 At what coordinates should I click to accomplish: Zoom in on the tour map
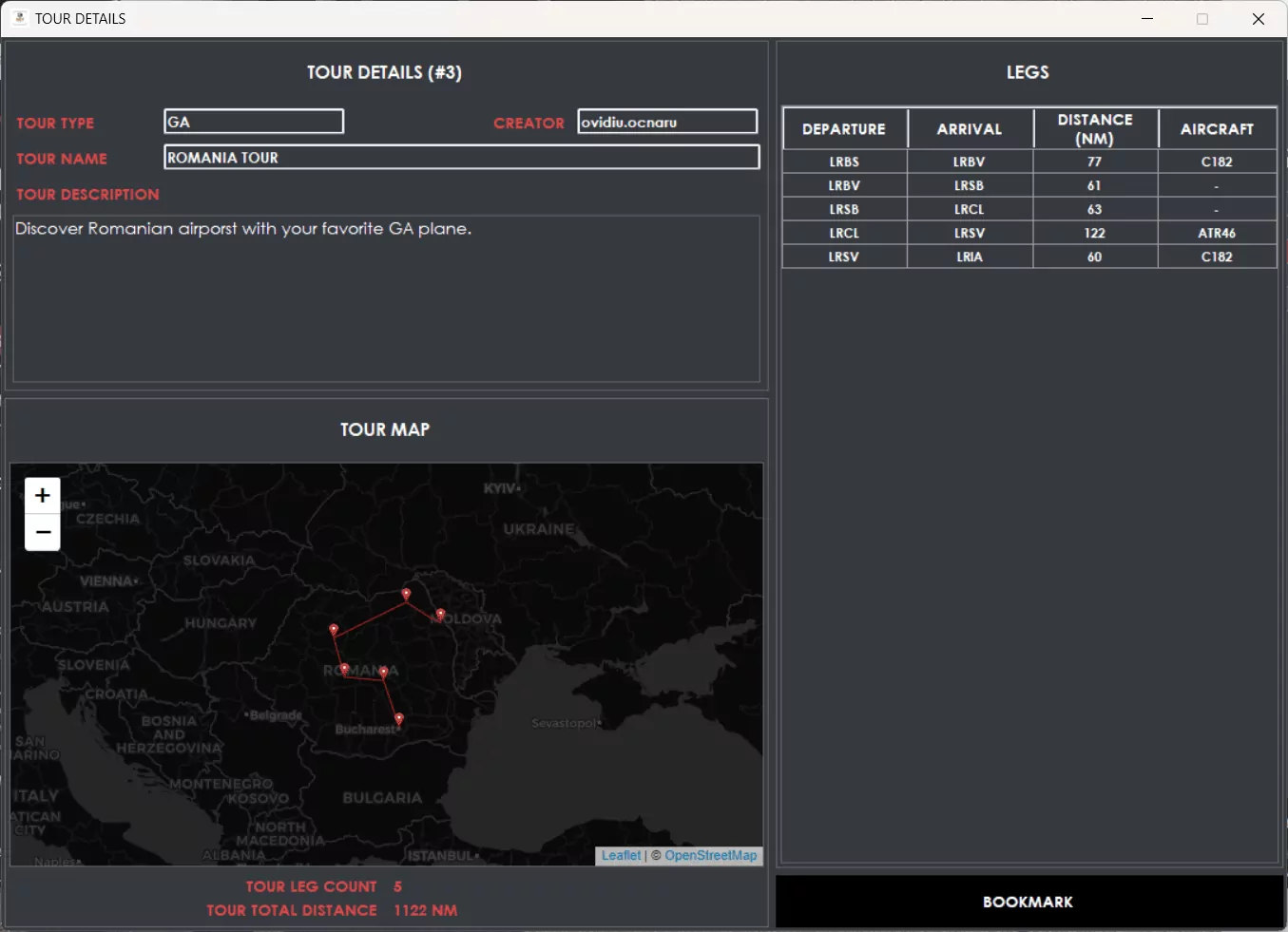click(42, 496)
